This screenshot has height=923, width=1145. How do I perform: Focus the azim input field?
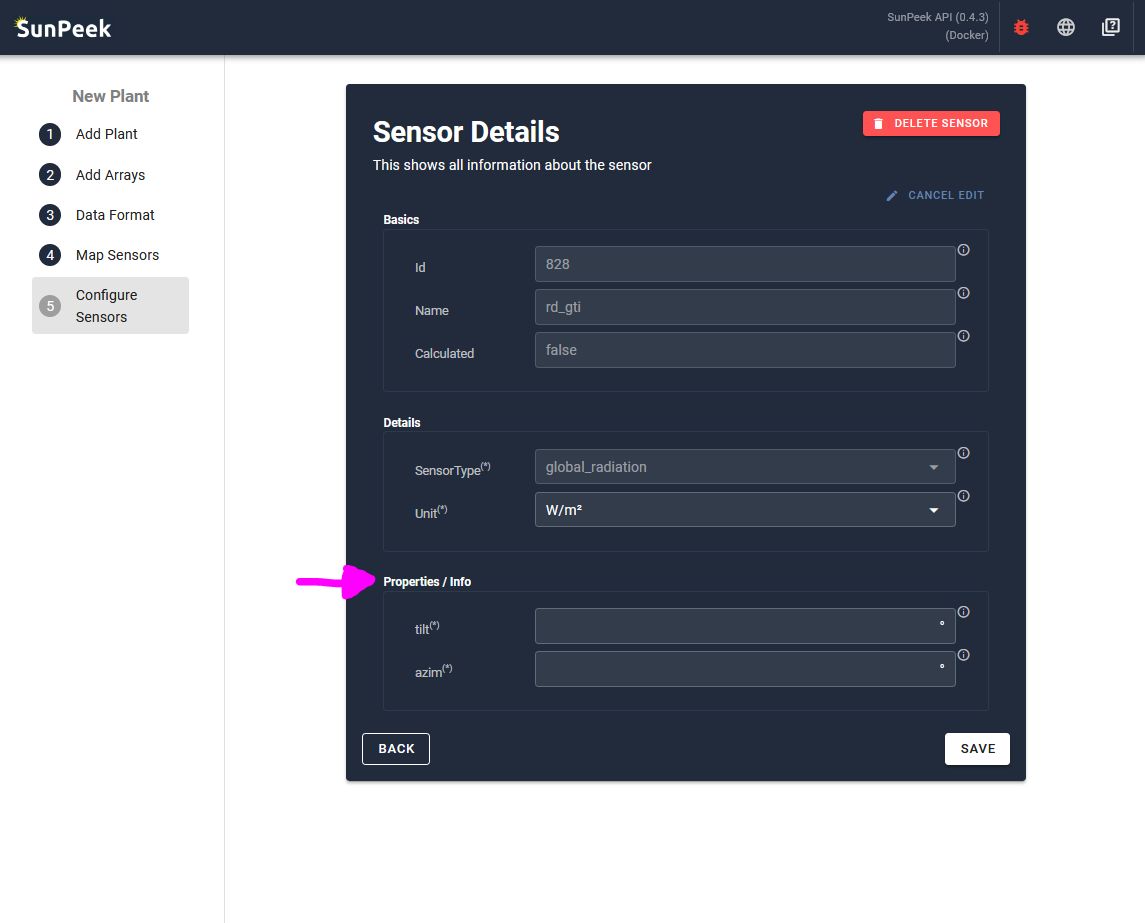(745, 669)
